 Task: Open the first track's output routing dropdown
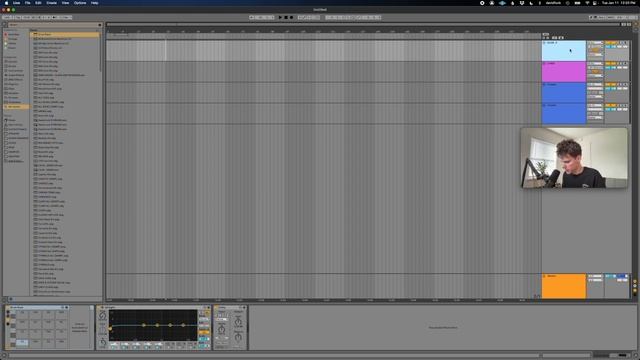coord(595,55)
